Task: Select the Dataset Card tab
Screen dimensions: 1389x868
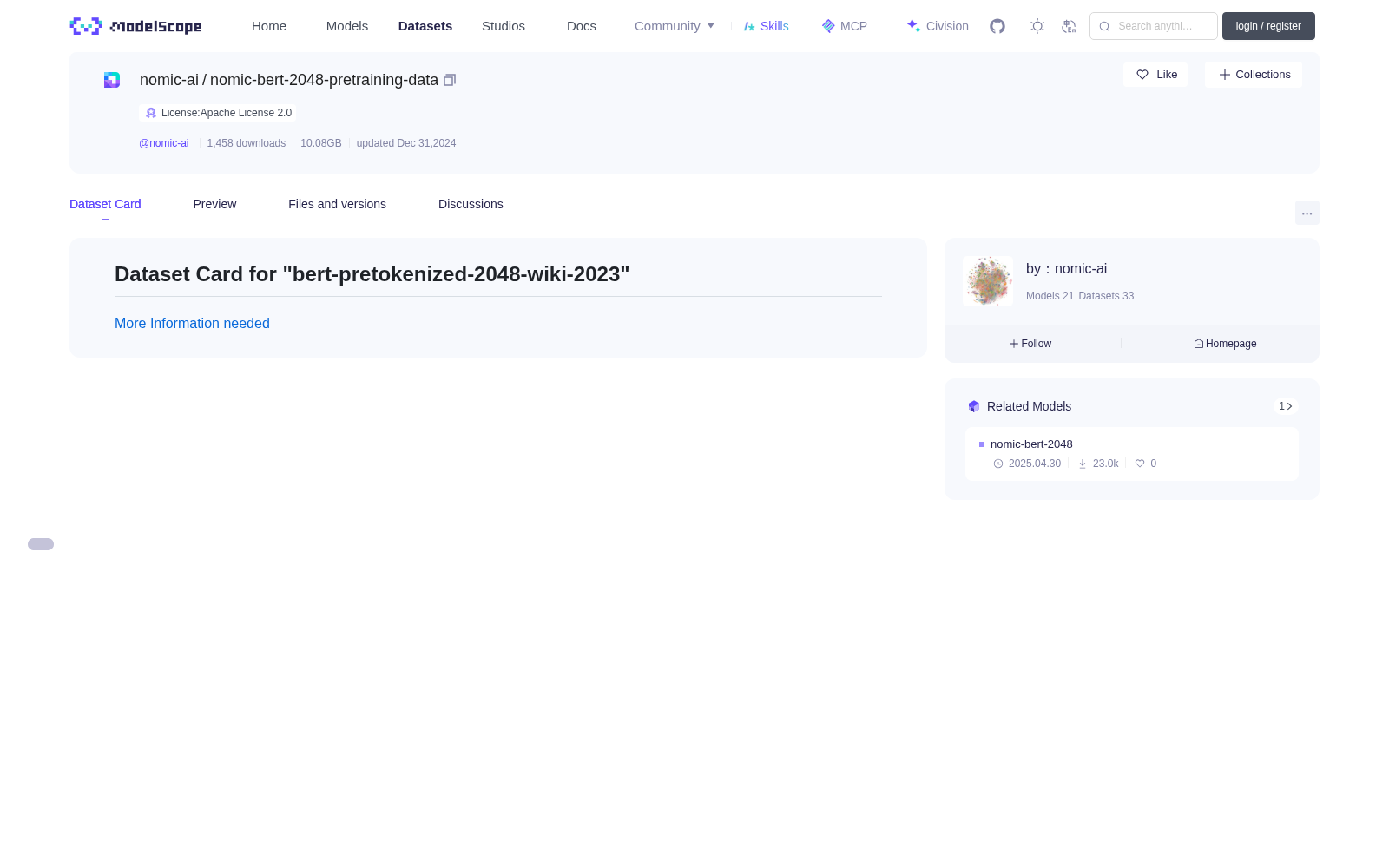Action: (105, 204)
